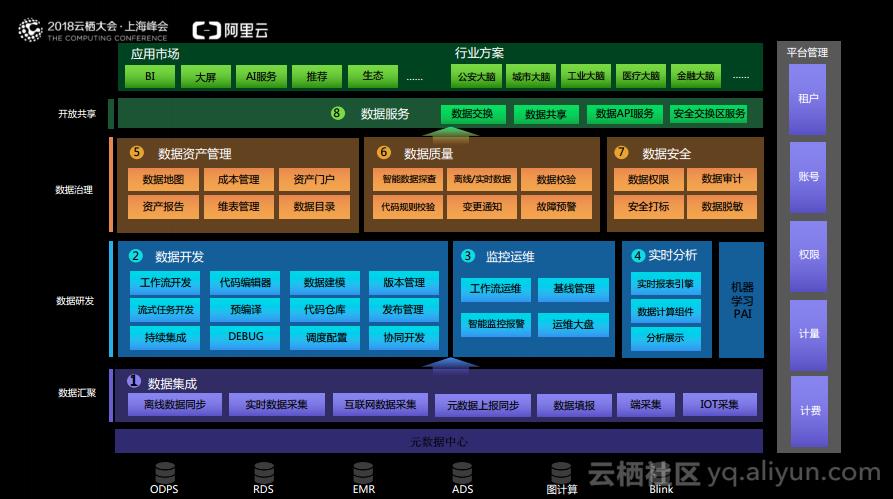Image resolution: width=893 pixels, height=499 pixels.
Task: Select 数据审计 box
Action: (x=722, y=179)
